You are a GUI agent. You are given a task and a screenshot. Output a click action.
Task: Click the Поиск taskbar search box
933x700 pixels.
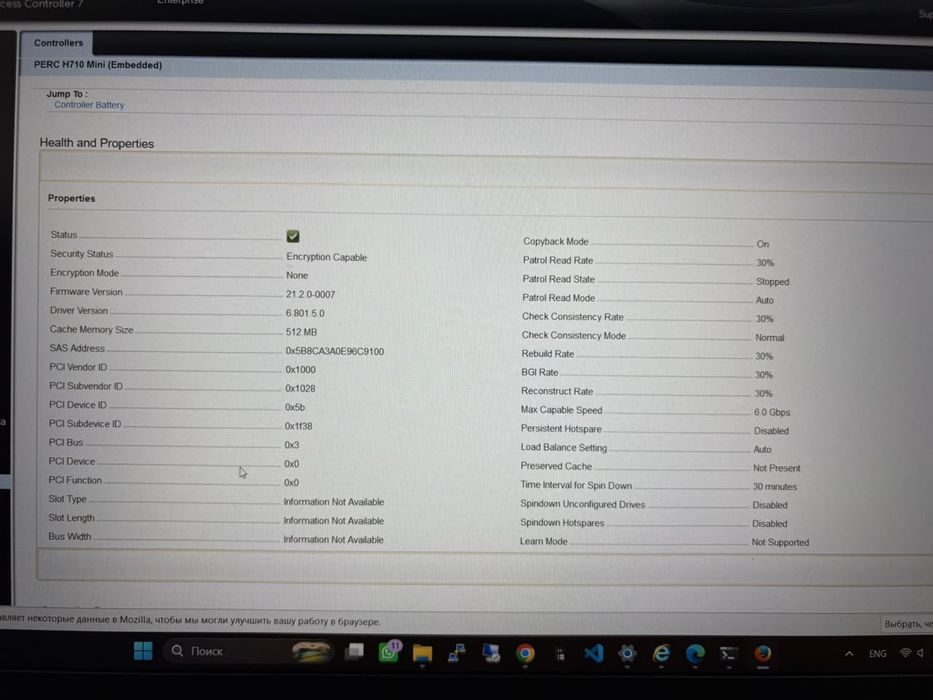click(x=247, y=651)
